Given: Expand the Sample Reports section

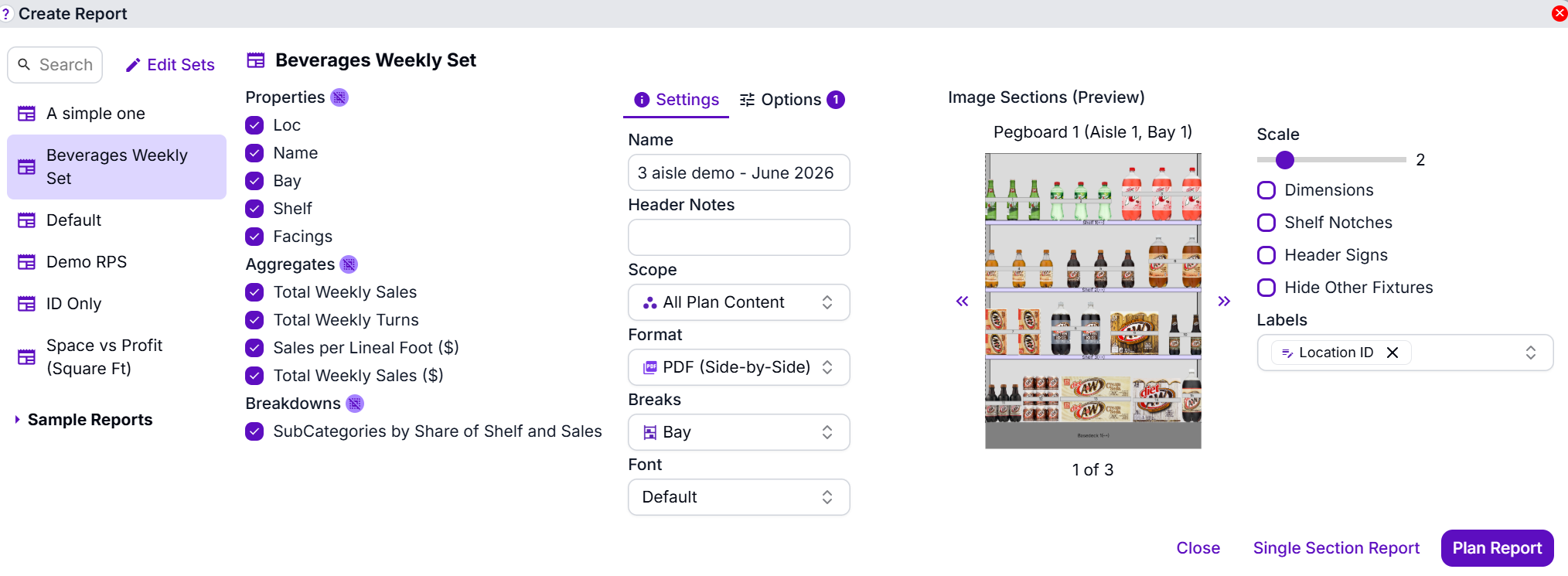Looking at the screenshot, I should coord(84,420).
